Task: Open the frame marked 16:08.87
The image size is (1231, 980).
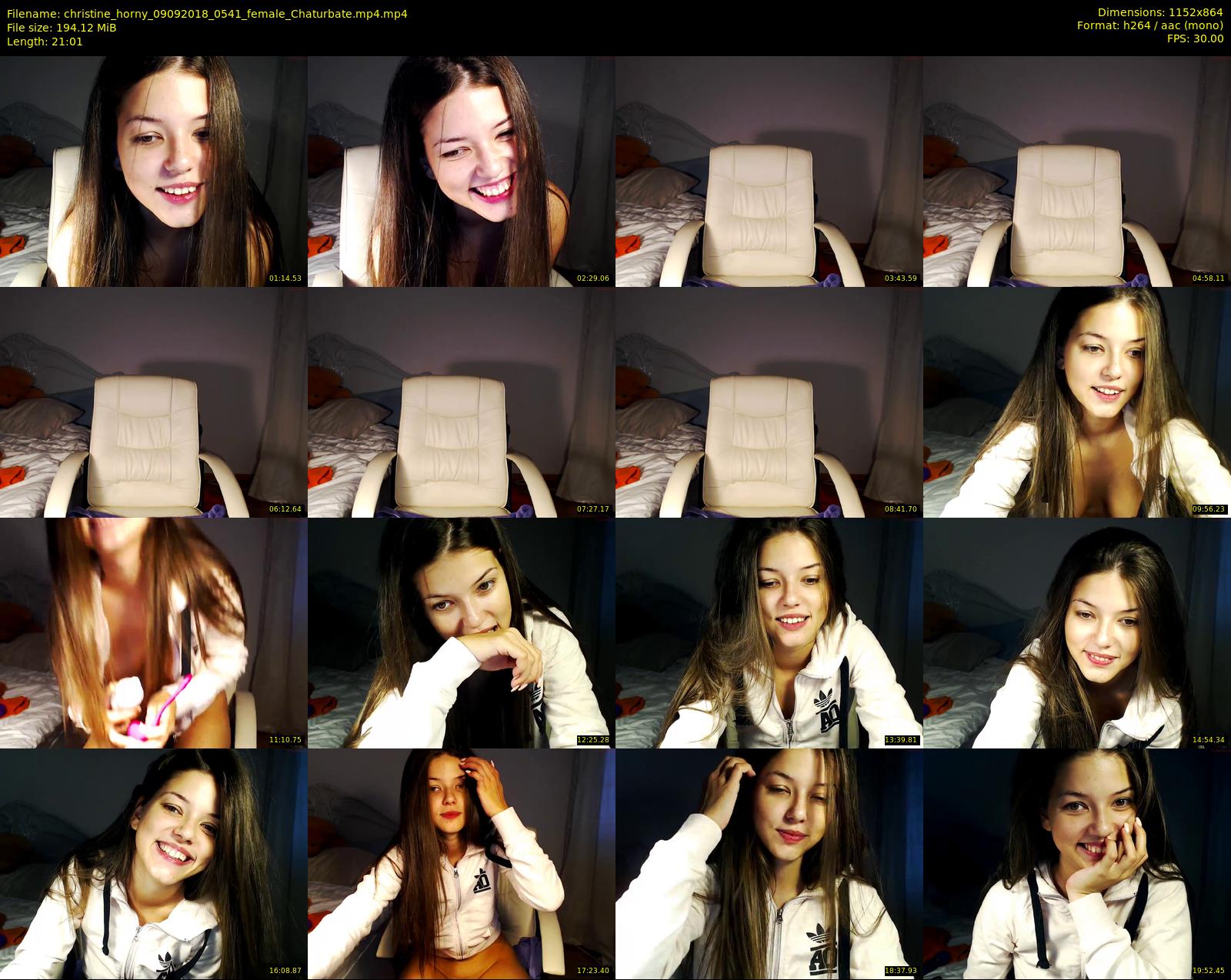Action: pyautogui.click(x=154, y=863)
